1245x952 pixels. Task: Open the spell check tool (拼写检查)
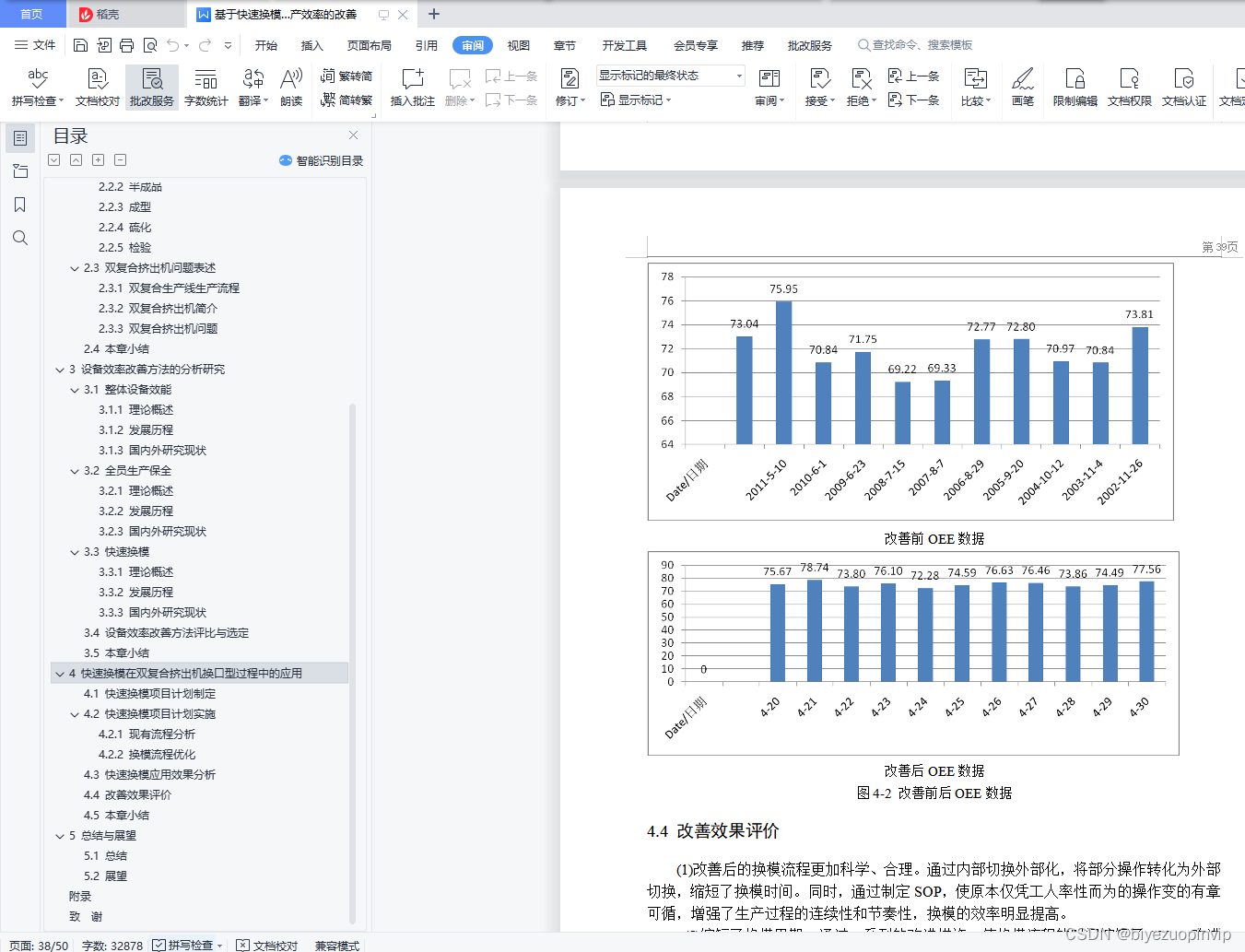pos(38,88)
